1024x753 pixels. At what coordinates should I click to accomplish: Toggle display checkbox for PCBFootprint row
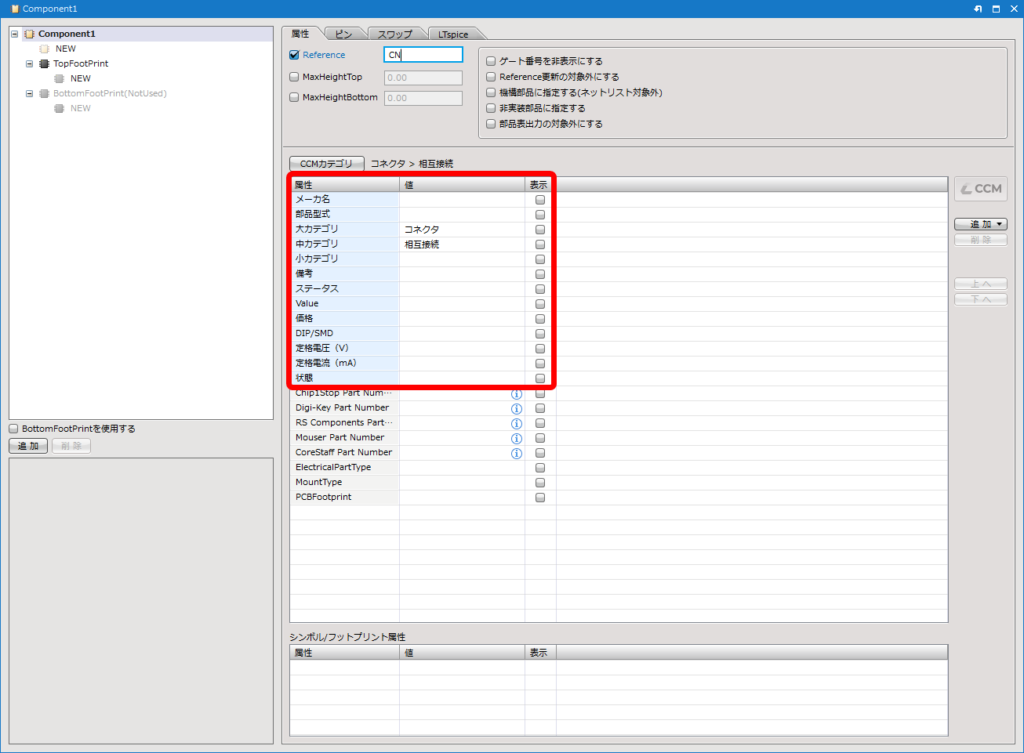[540, 498]
